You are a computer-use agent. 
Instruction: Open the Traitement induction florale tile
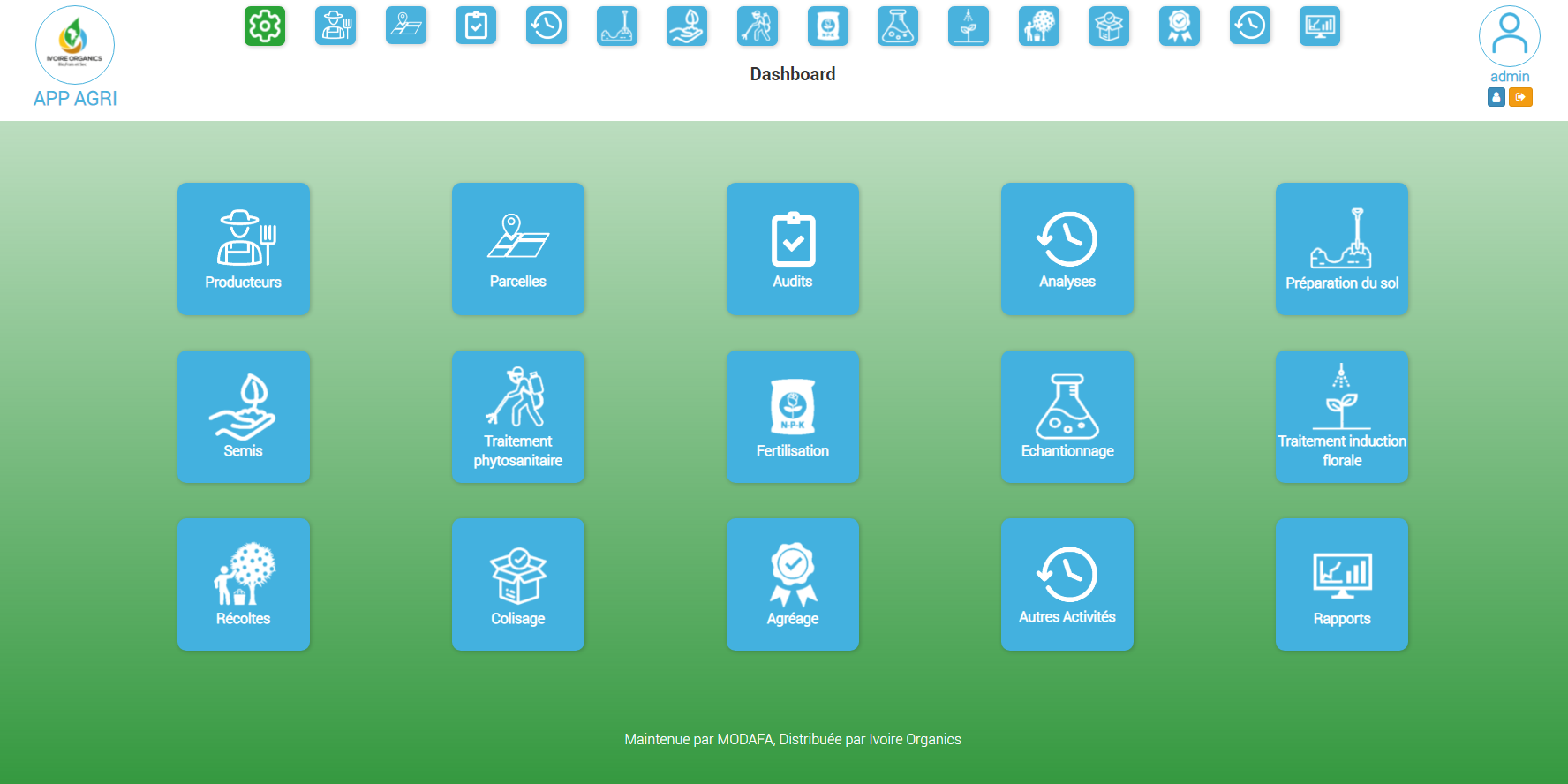tap(1342, 417)
